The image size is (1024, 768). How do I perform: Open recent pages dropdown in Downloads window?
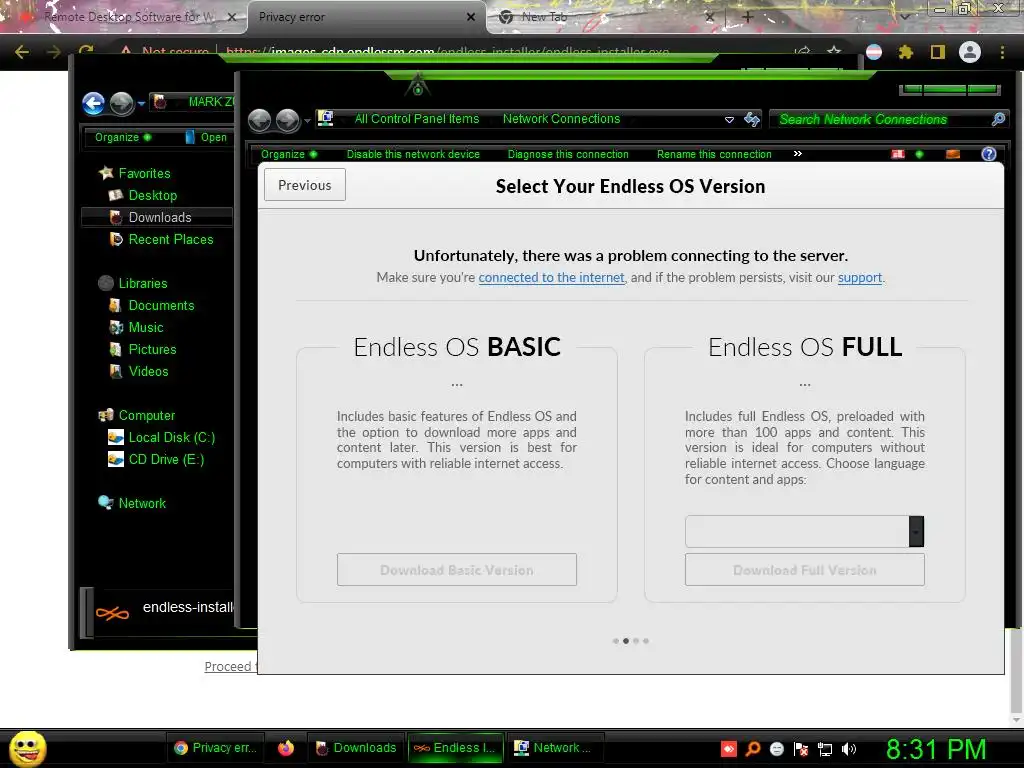pos(140,104)
